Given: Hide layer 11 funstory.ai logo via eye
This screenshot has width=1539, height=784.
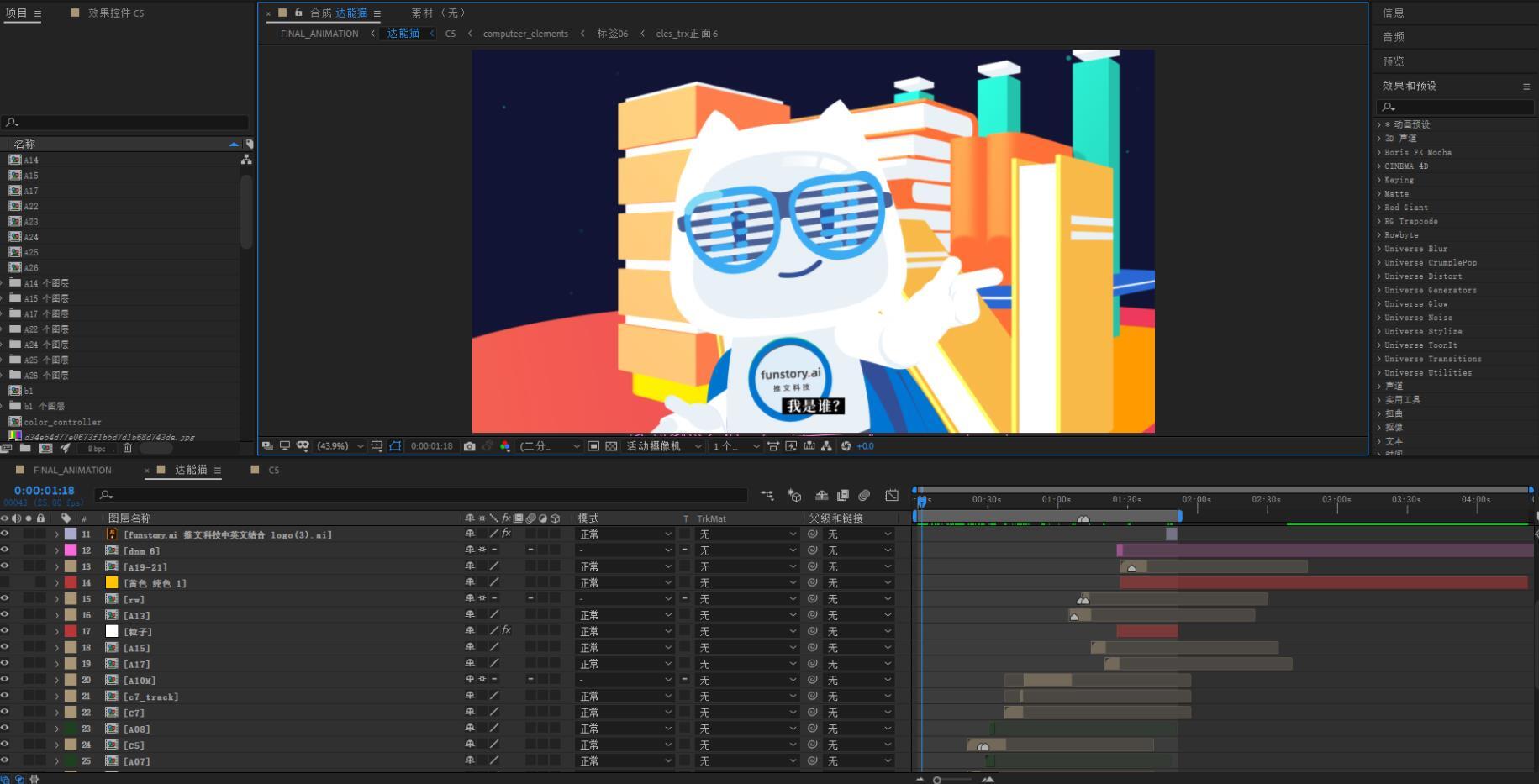Looking at the screenshot, I should point(5,534).
